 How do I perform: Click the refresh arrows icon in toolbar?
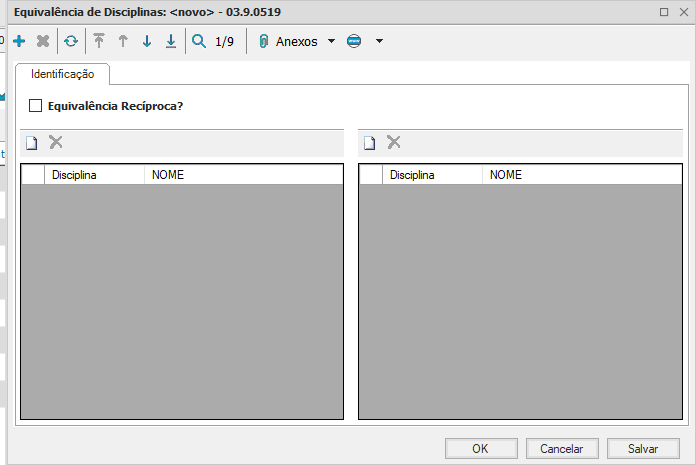click(71, 42)
